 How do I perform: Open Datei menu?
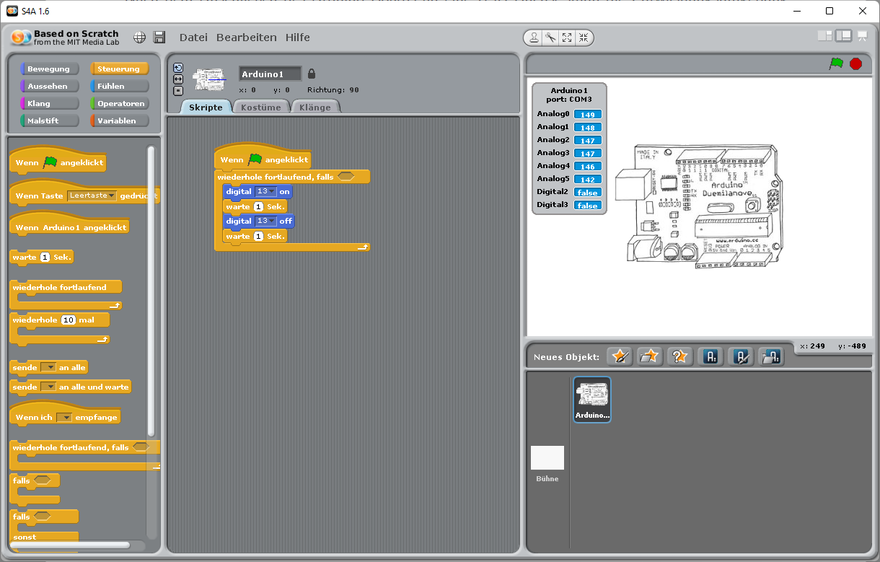[x=193, y=37]
